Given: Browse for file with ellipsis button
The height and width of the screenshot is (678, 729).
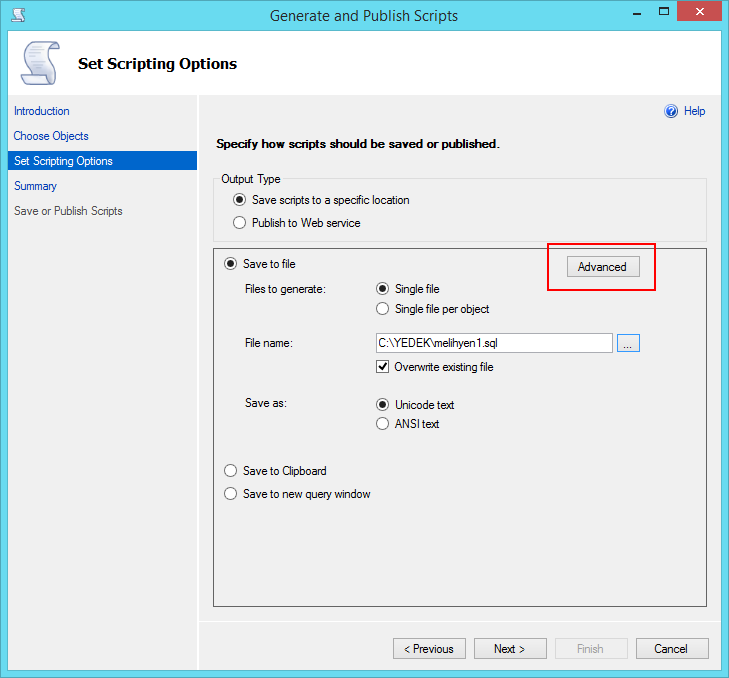Looking at the screenshot, I should (628, 343).
